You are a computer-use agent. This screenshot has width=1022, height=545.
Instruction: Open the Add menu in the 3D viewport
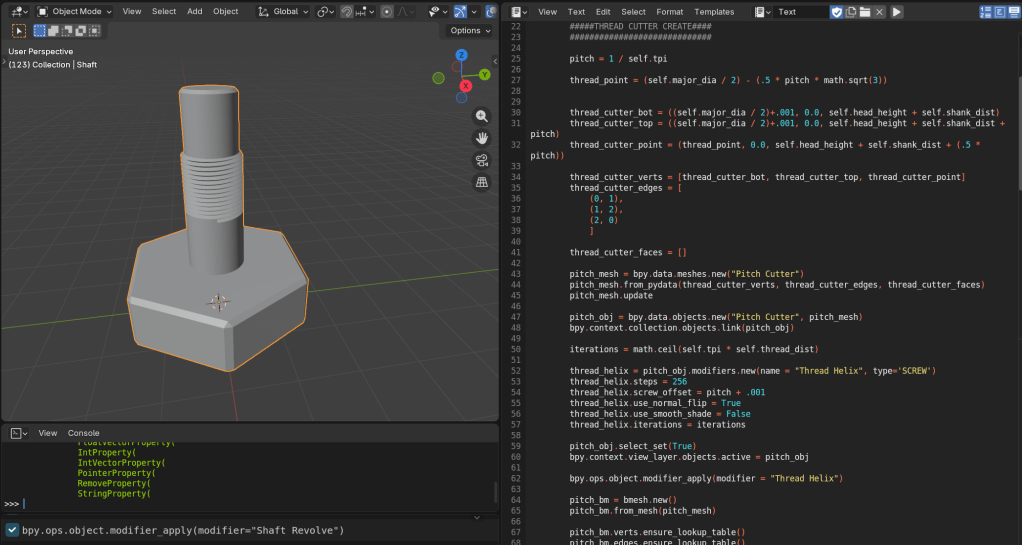point(194,12)
